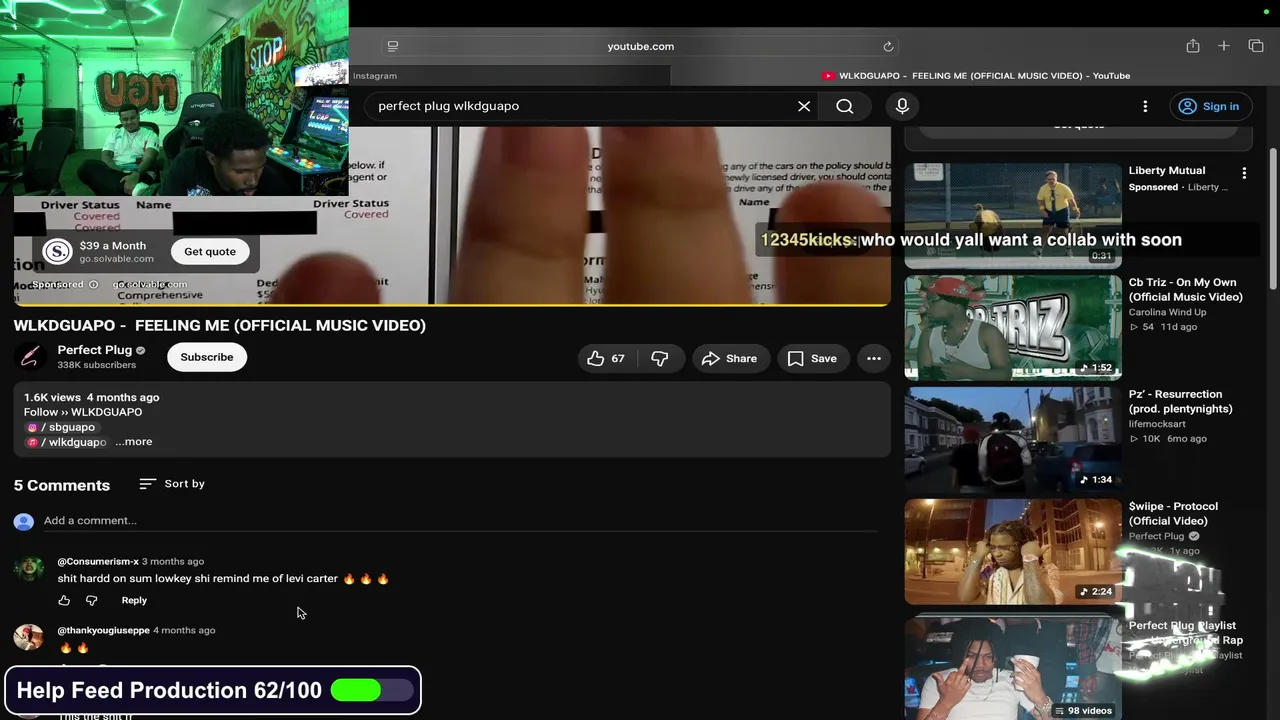
Task: Visit the Carolina Wind Up channel
Action: [1167, 313]
